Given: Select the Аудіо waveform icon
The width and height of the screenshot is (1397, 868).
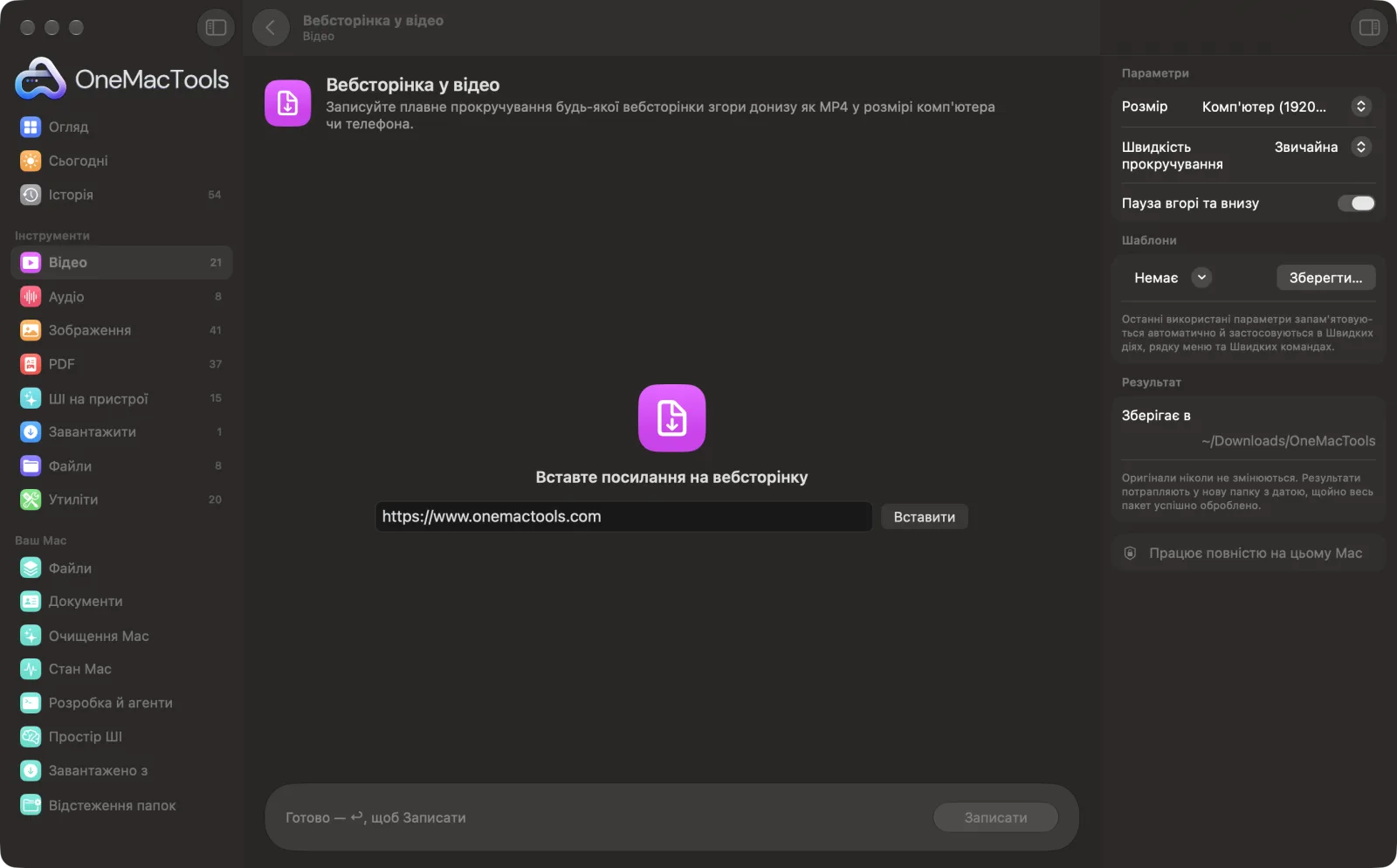Looking at the screenshot, I should 31,297.
